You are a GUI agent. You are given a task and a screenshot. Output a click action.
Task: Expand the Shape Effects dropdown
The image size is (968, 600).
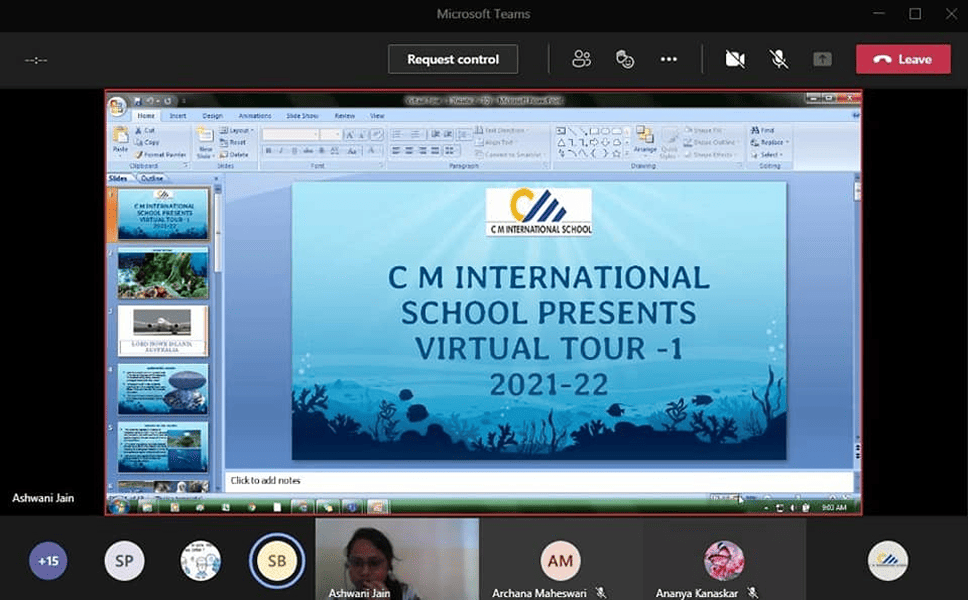coord(709,155)
